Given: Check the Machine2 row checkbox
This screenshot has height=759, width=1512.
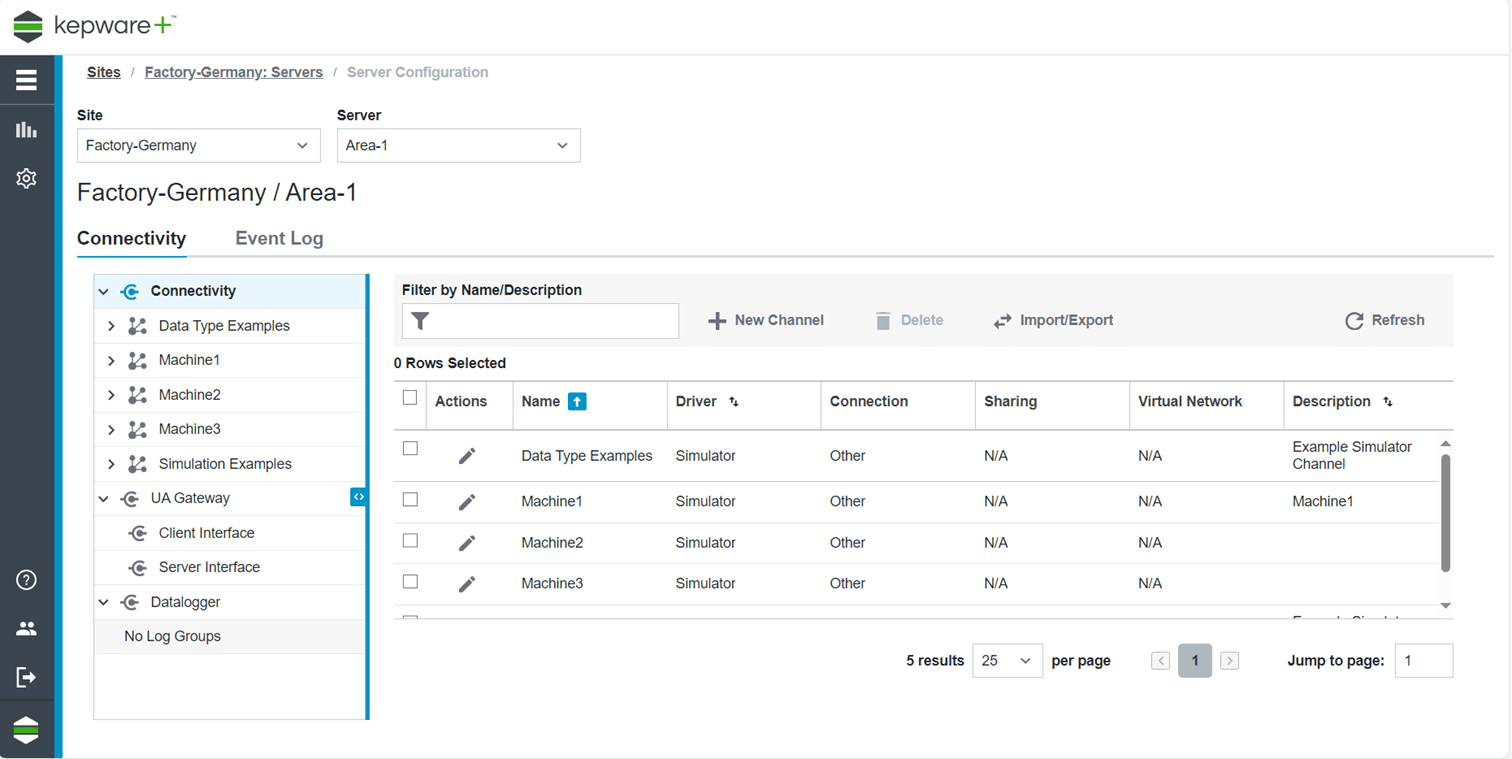Looking at the screenshot, I should [410, 540].
